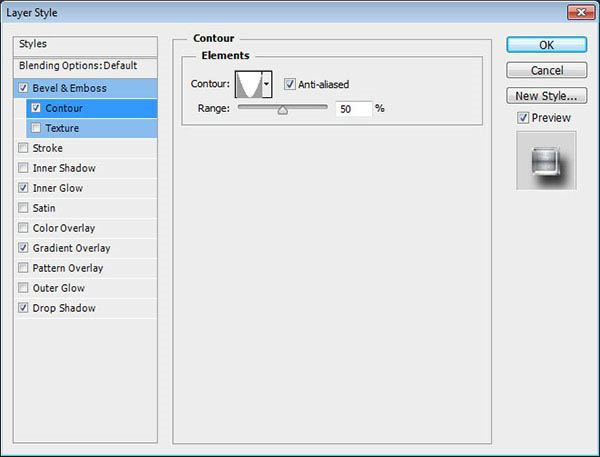Enable the Outer Glow checkbox

(23, 288)
